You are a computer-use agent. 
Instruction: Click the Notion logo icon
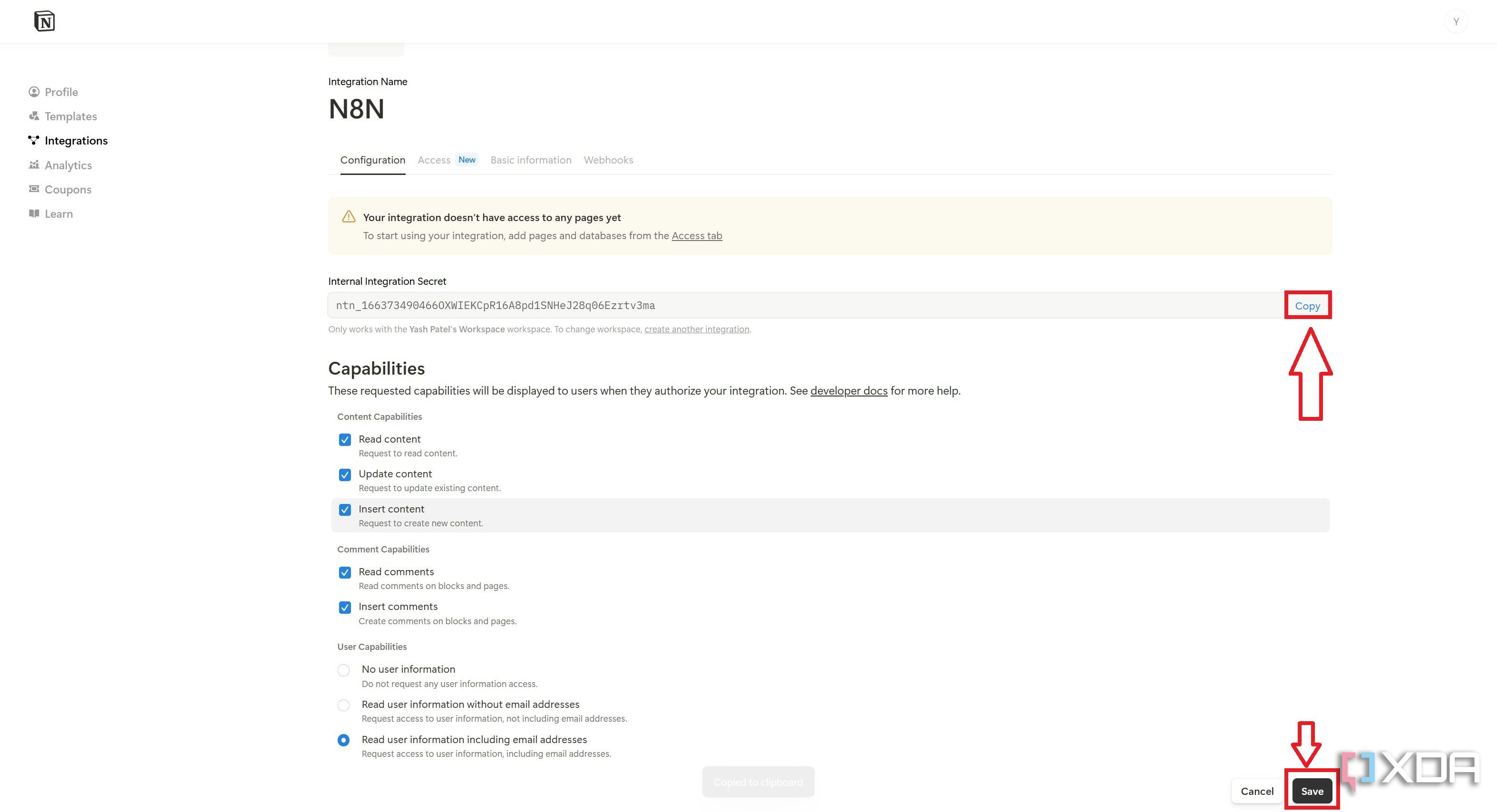click(44, 21)
